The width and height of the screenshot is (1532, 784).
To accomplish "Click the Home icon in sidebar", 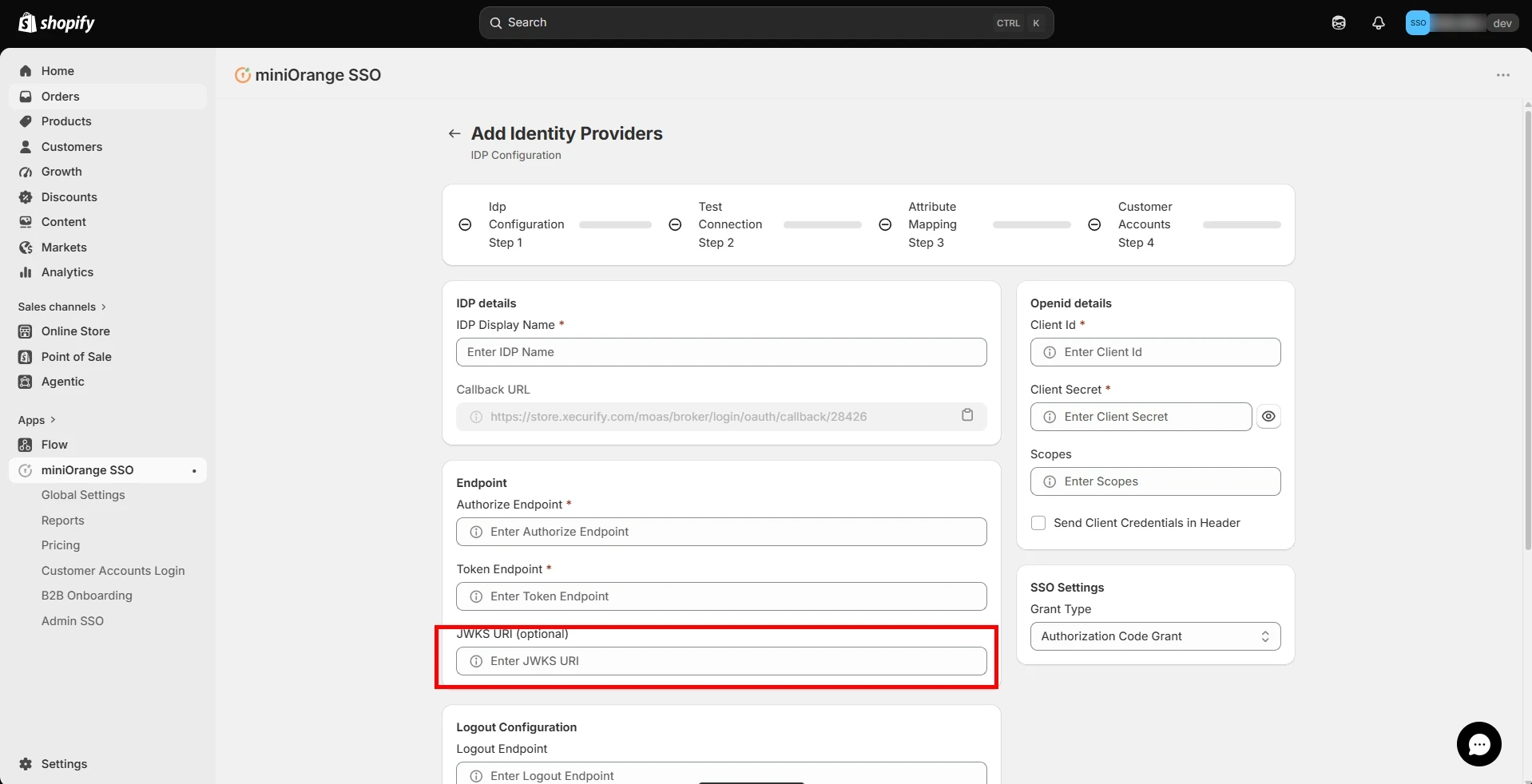I will coord(26,71).
